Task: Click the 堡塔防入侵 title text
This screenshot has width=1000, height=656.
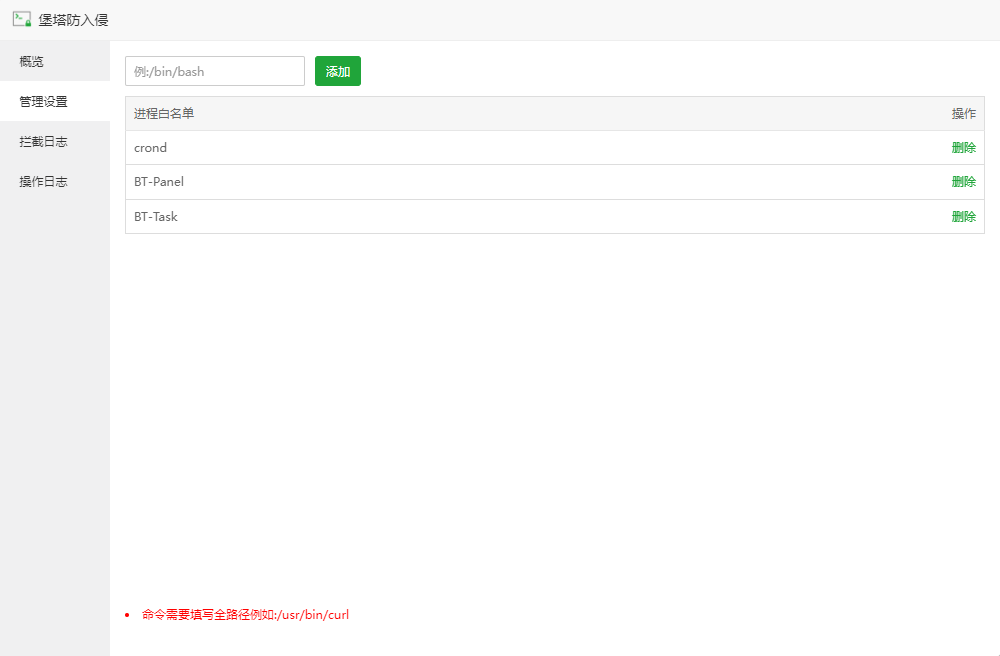Action: point(73,20)
